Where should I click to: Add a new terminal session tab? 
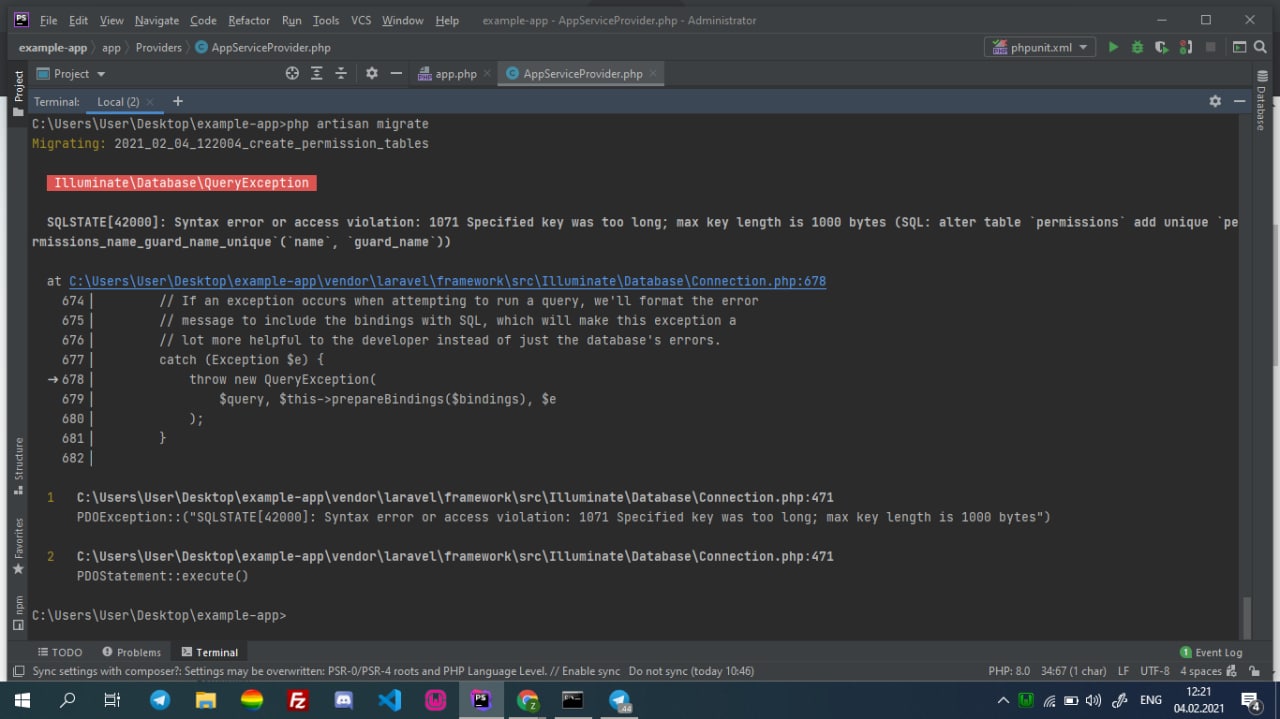pyautogui.click(x=178, y=101)
